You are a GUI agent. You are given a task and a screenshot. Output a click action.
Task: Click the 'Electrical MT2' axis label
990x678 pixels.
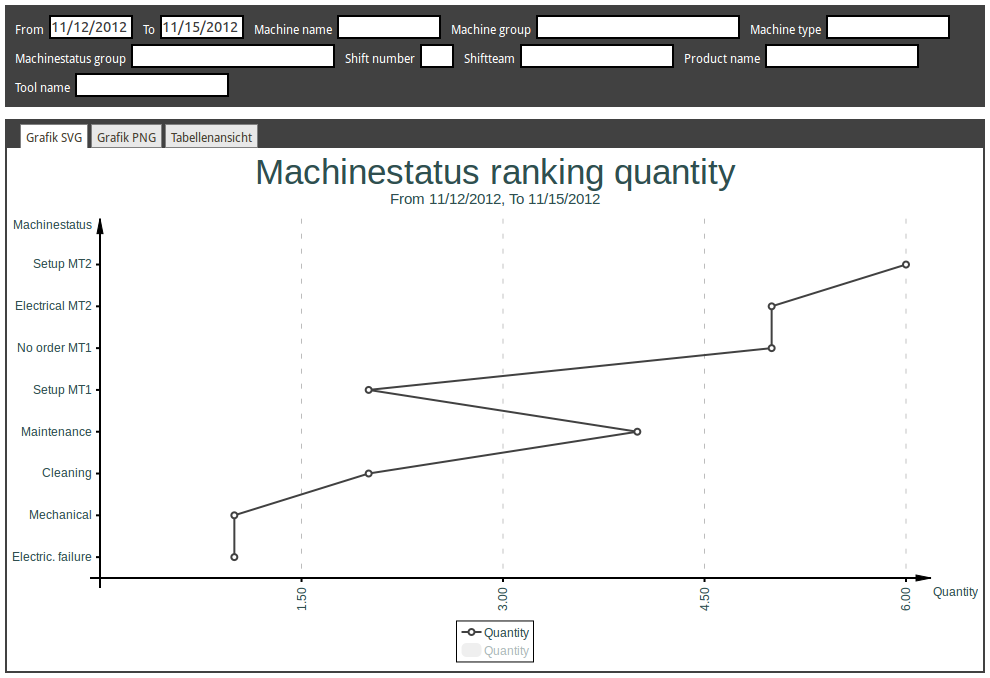click(54, 306)
